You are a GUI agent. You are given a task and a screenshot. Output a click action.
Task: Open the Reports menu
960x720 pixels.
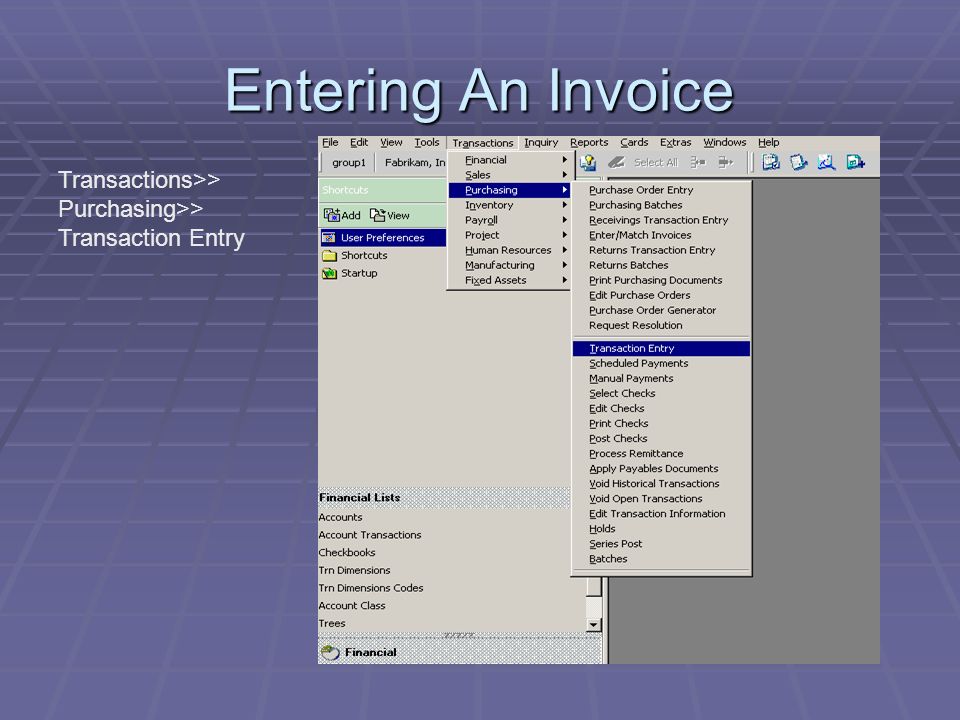point(589,142)
